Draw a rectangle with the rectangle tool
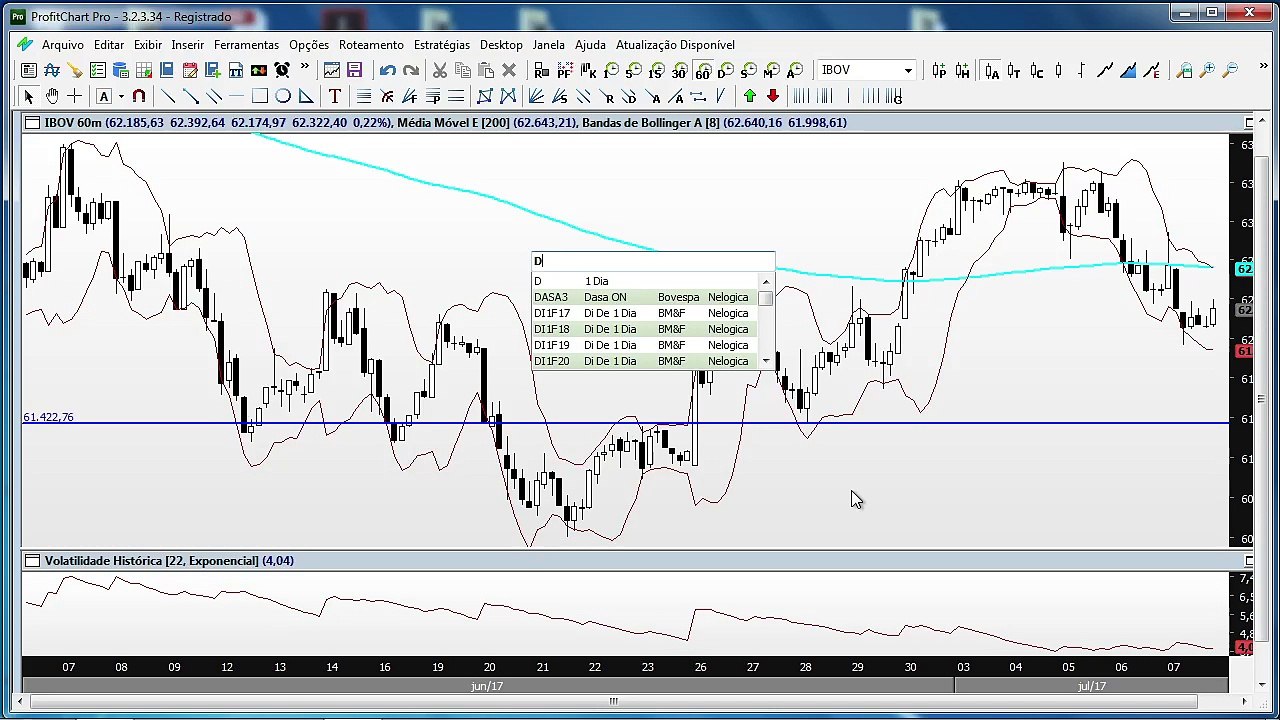Screen dimensions: 1280x720 pos(260,96)
